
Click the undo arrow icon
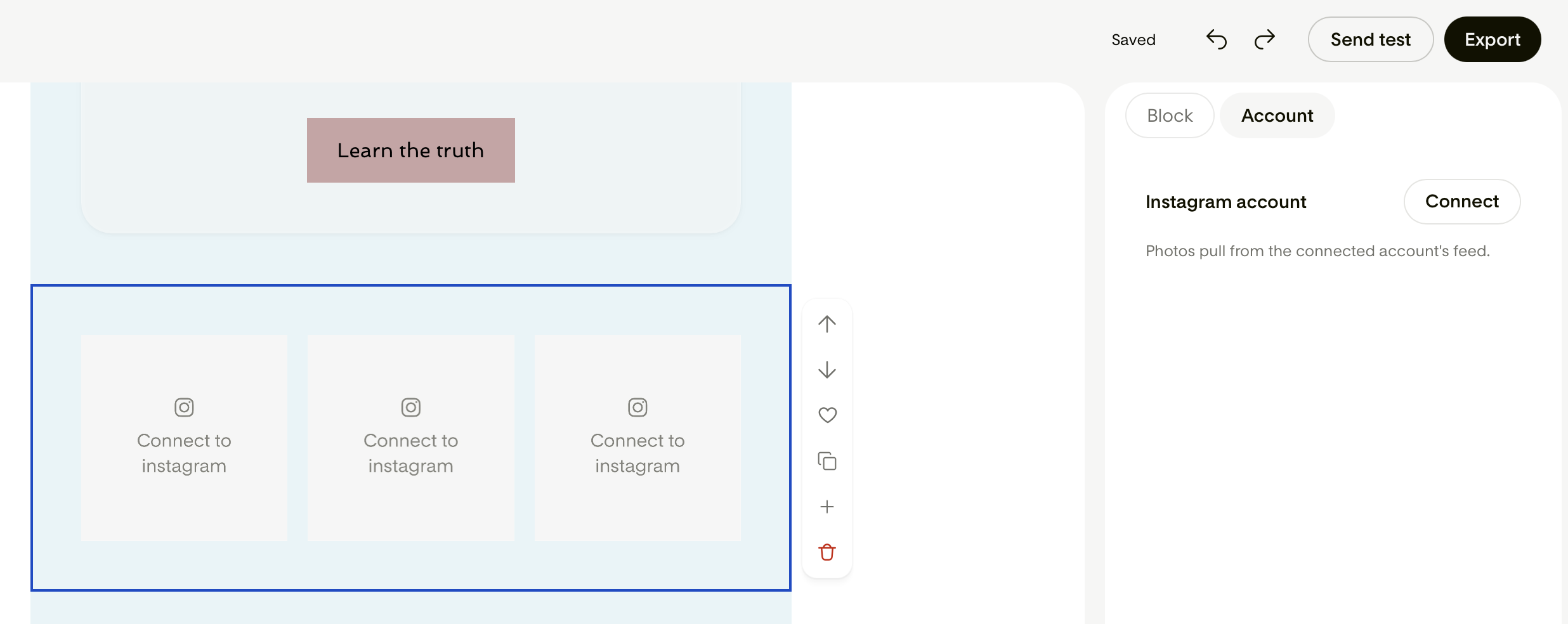1216,39
